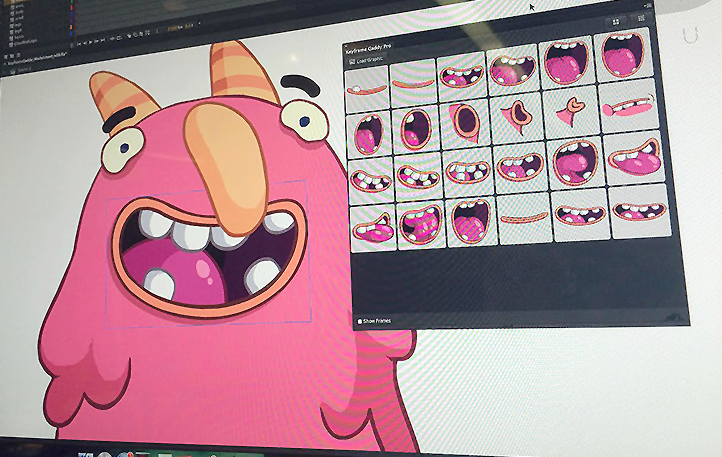Toggle the timeline Loop button
The height and width of the screenshot is (457, 722).
tap(119, 38)
